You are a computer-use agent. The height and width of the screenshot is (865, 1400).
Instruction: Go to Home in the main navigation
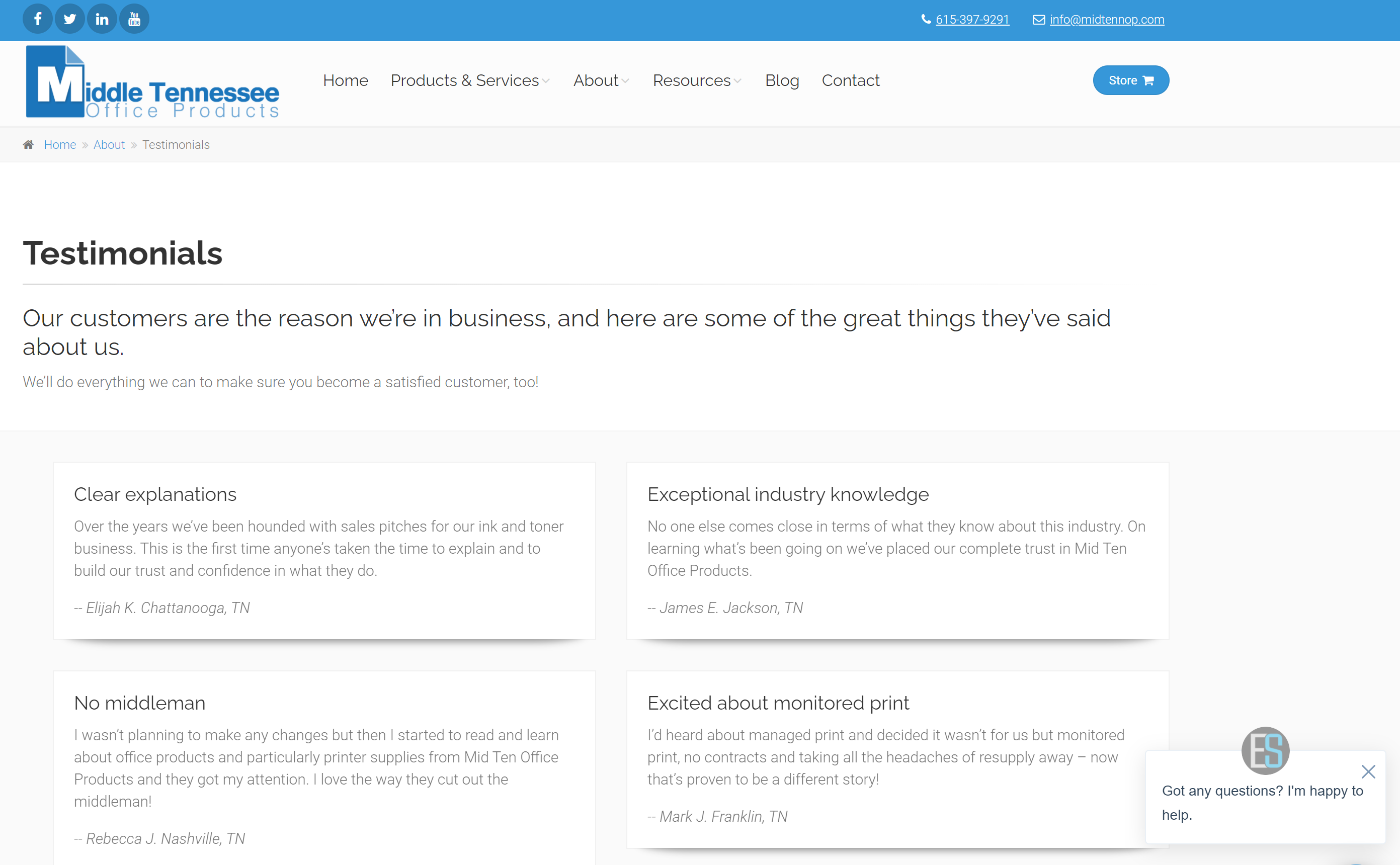pyautogui.click(x=346, y=80)
